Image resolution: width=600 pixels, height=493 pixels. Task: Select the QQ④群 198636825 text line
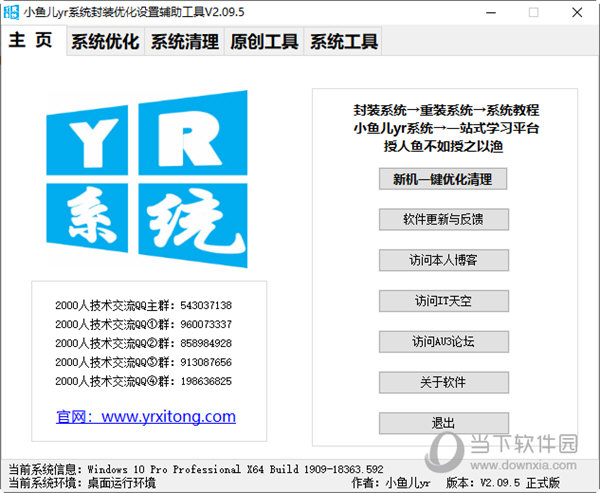point(143,381)
